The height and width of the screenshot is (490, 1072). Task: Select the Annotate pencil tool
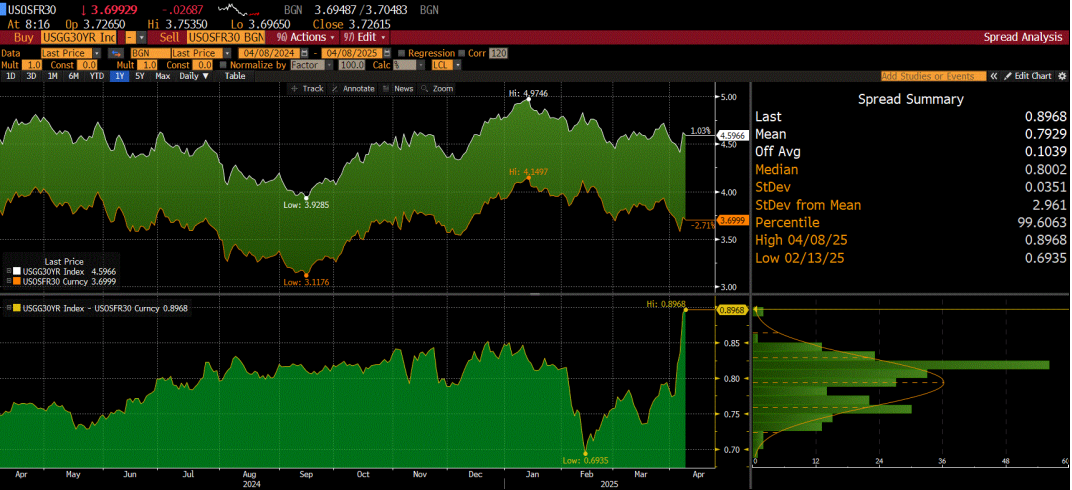[353, 89]
